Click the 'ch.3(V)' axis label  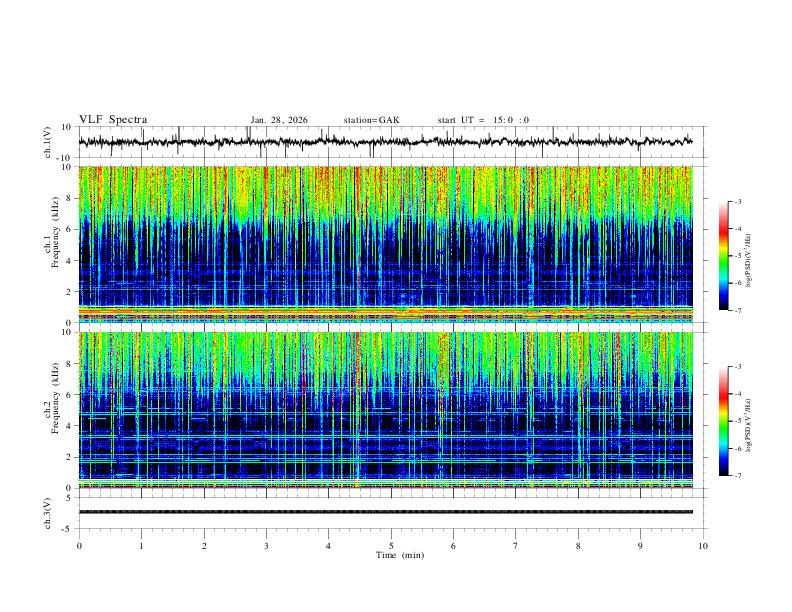[x=48, y=513]
